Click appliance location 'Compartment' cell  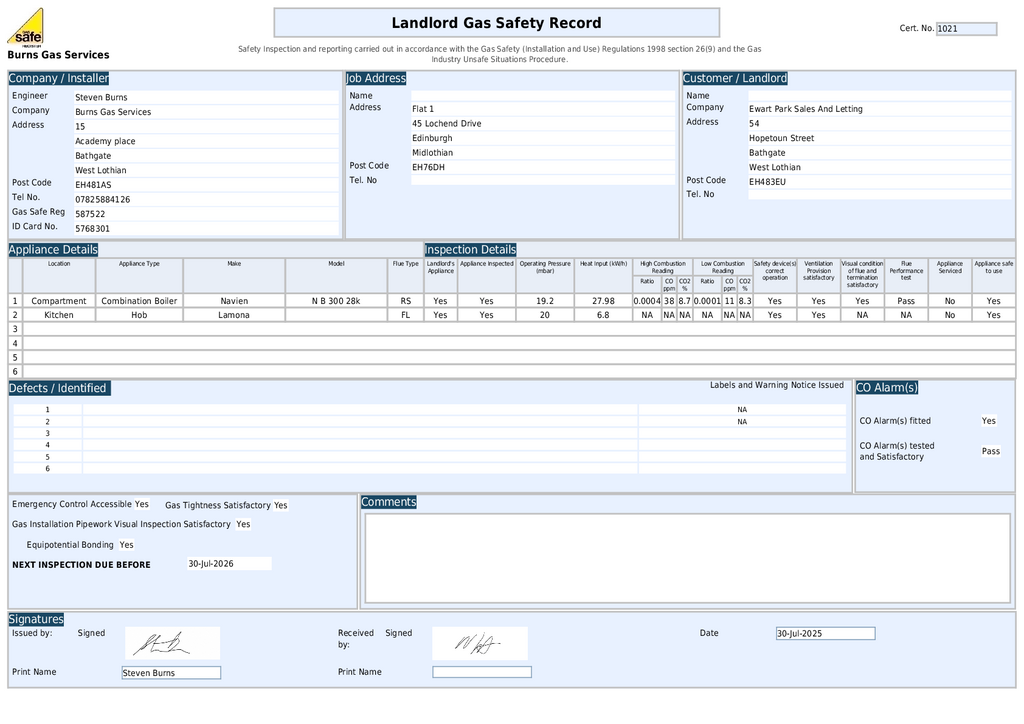tap(59, 301)
